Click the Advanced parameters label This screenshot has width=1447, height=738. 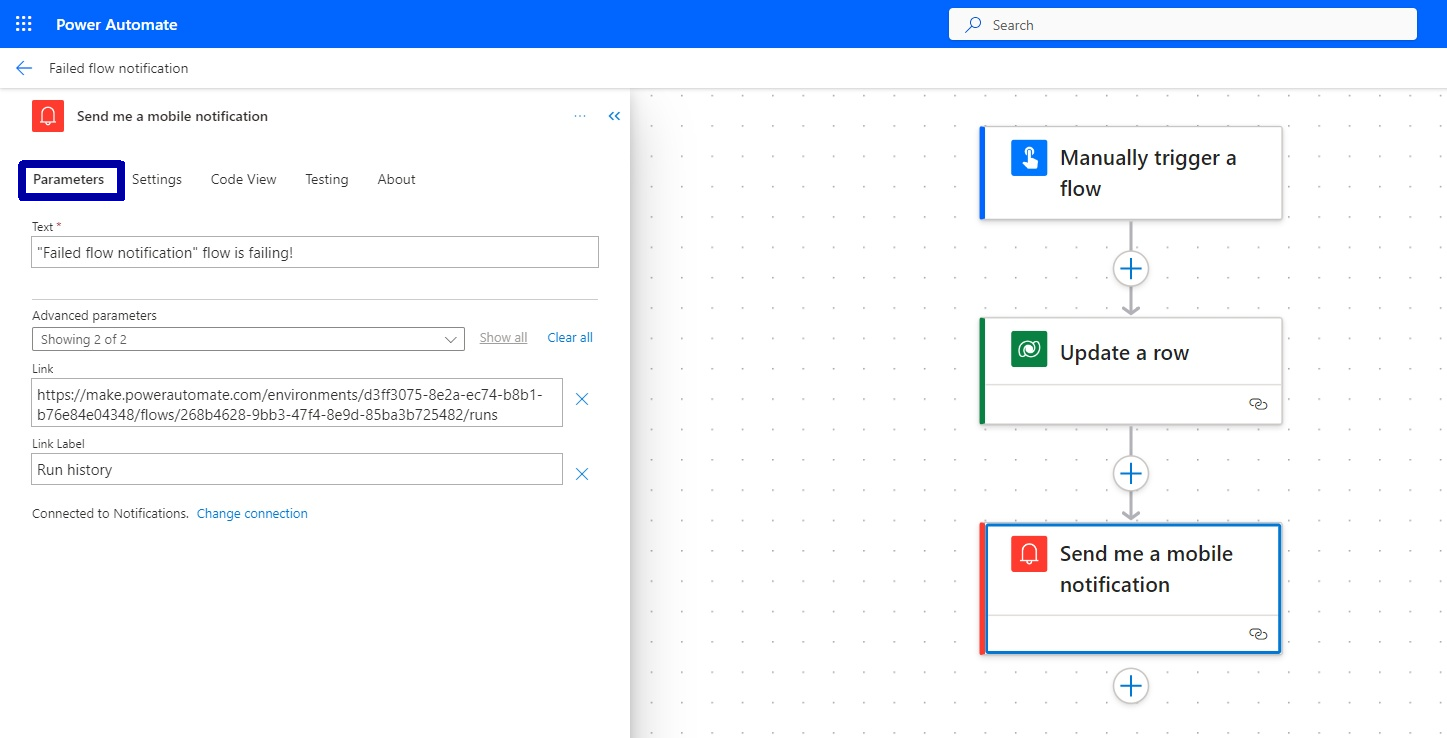click(94, 316)
